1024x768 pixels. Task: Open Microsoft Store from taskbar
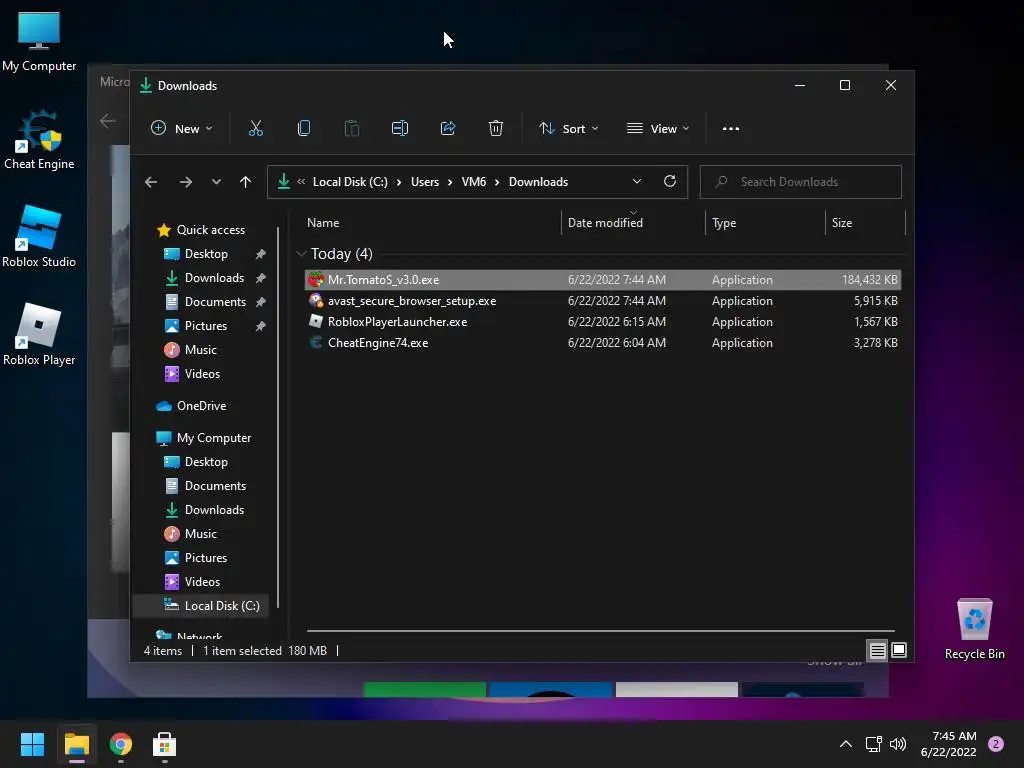coord(165,744)
